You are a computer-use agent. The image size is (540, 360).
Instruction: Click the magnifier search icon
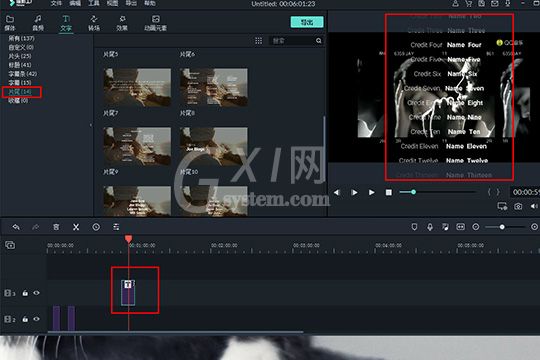[319, 41]
